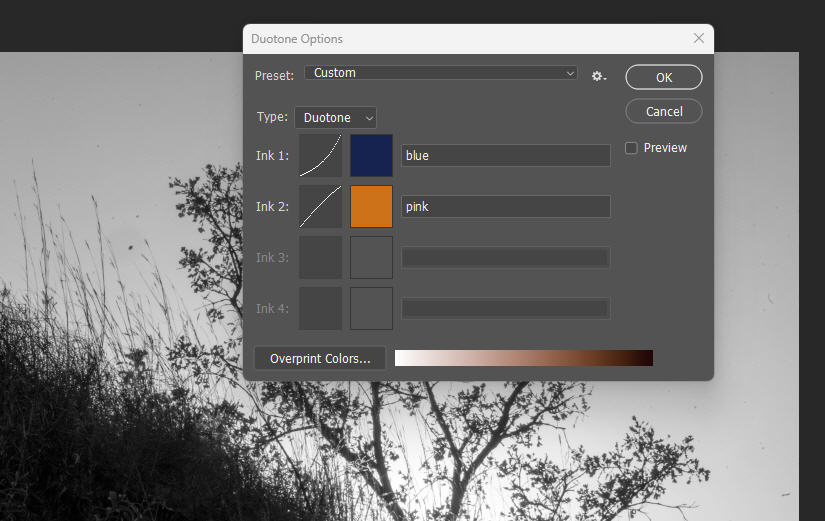Edit the Ink 2 name field 'pink'

[506, 206]
